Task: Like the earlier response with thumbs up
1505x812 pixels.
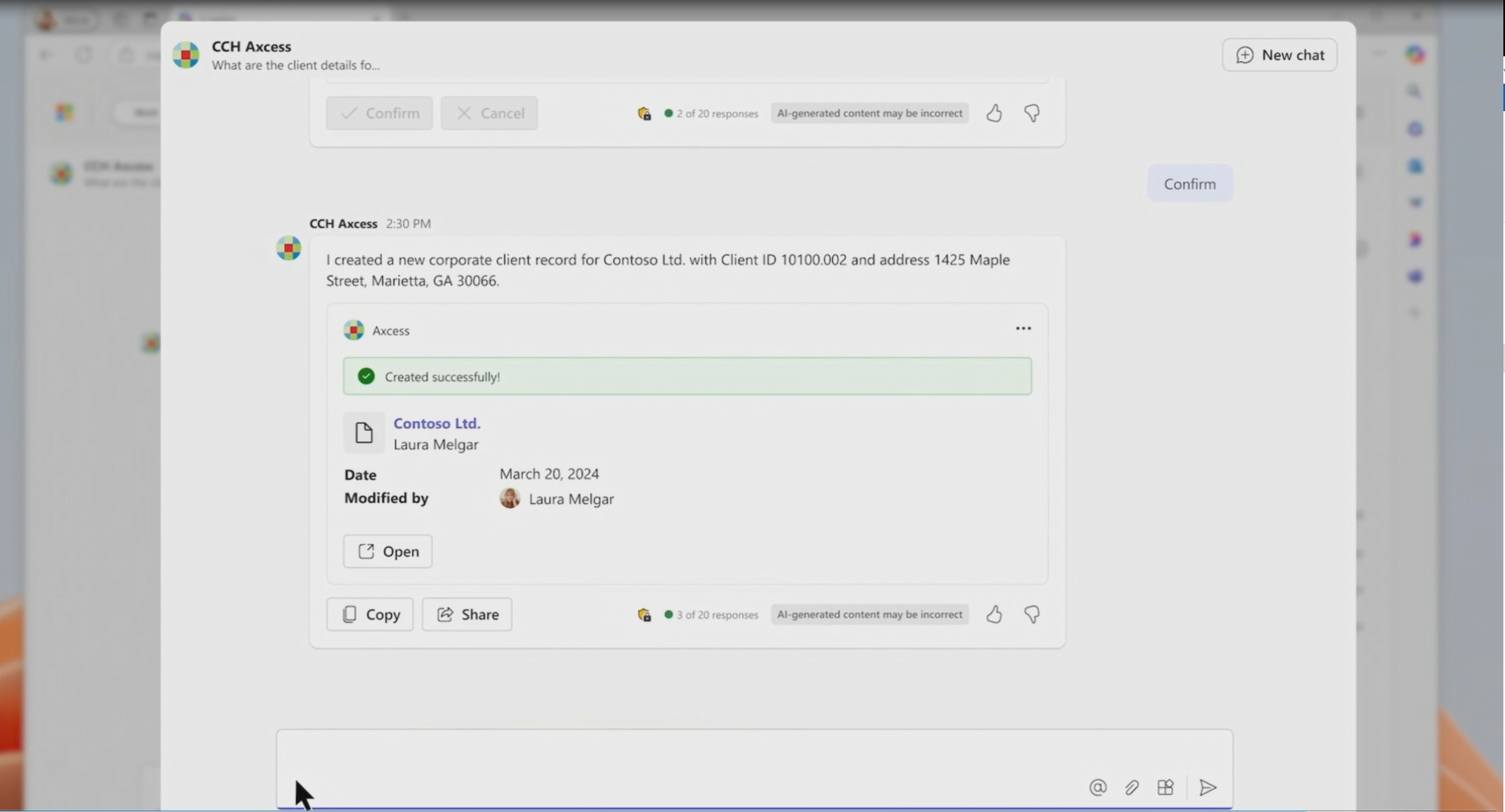Action: click(994, 113)
